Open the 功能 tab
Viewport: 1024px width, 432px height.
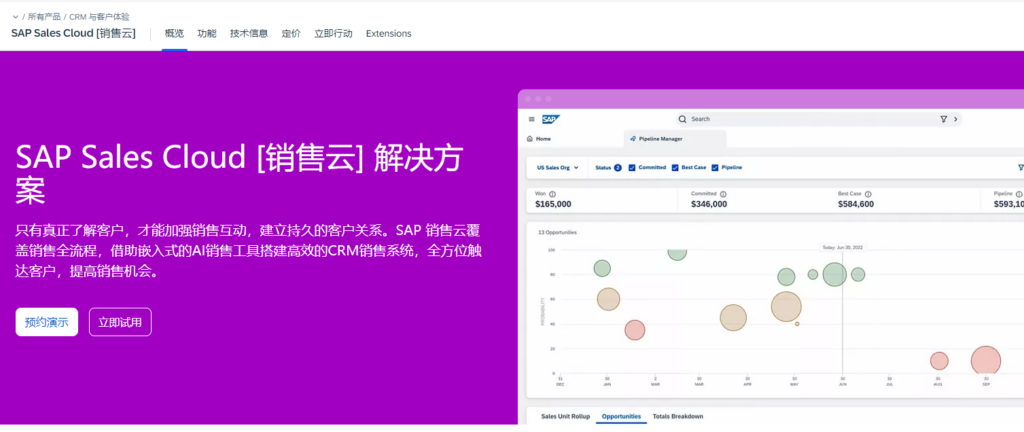(206, 33)
